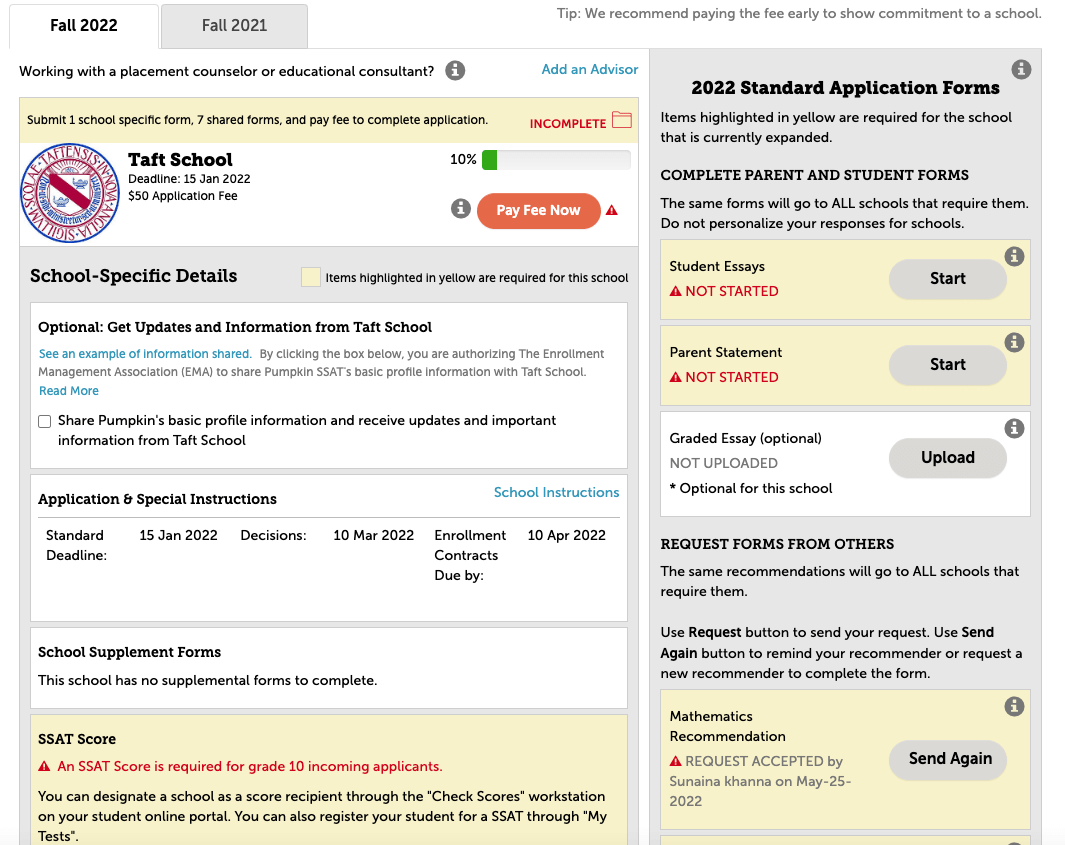Click the 10% application progress bar
Screen dimensions: 1065x845
coord(556,160)
